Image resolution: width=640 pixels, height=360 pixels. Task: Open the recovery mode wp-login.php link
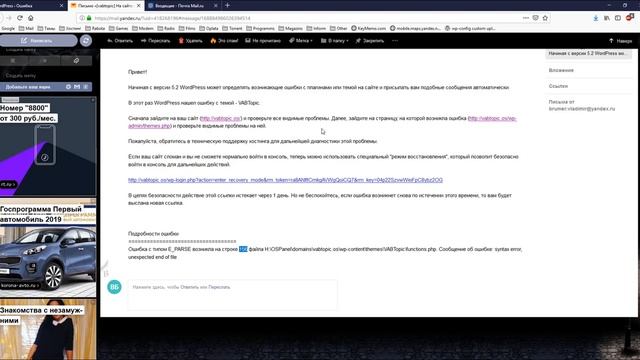pyautogui.click(x=285, y=180)
